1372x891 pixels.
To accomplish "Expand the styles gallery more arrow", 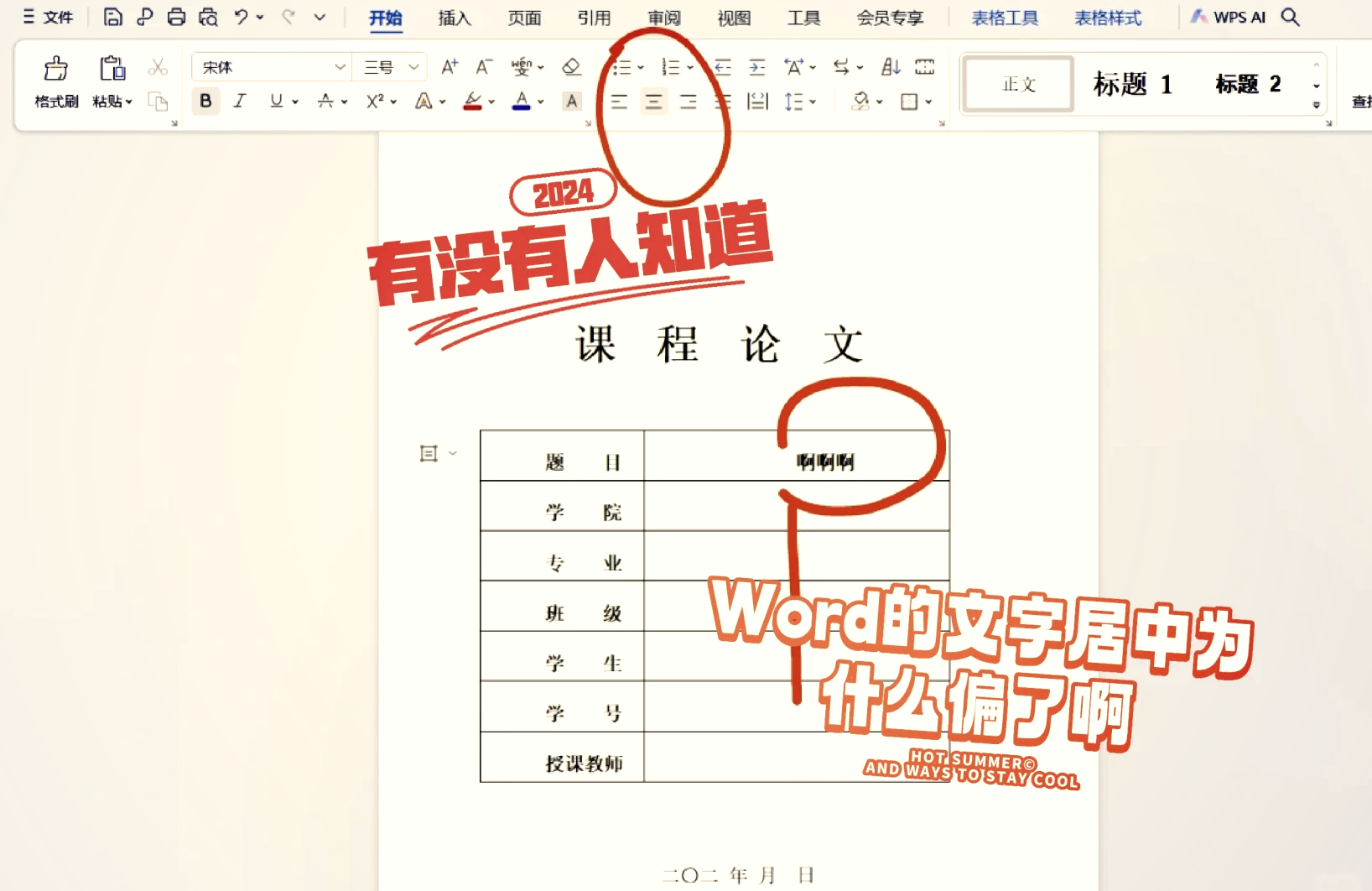I will coord(1317,105).
